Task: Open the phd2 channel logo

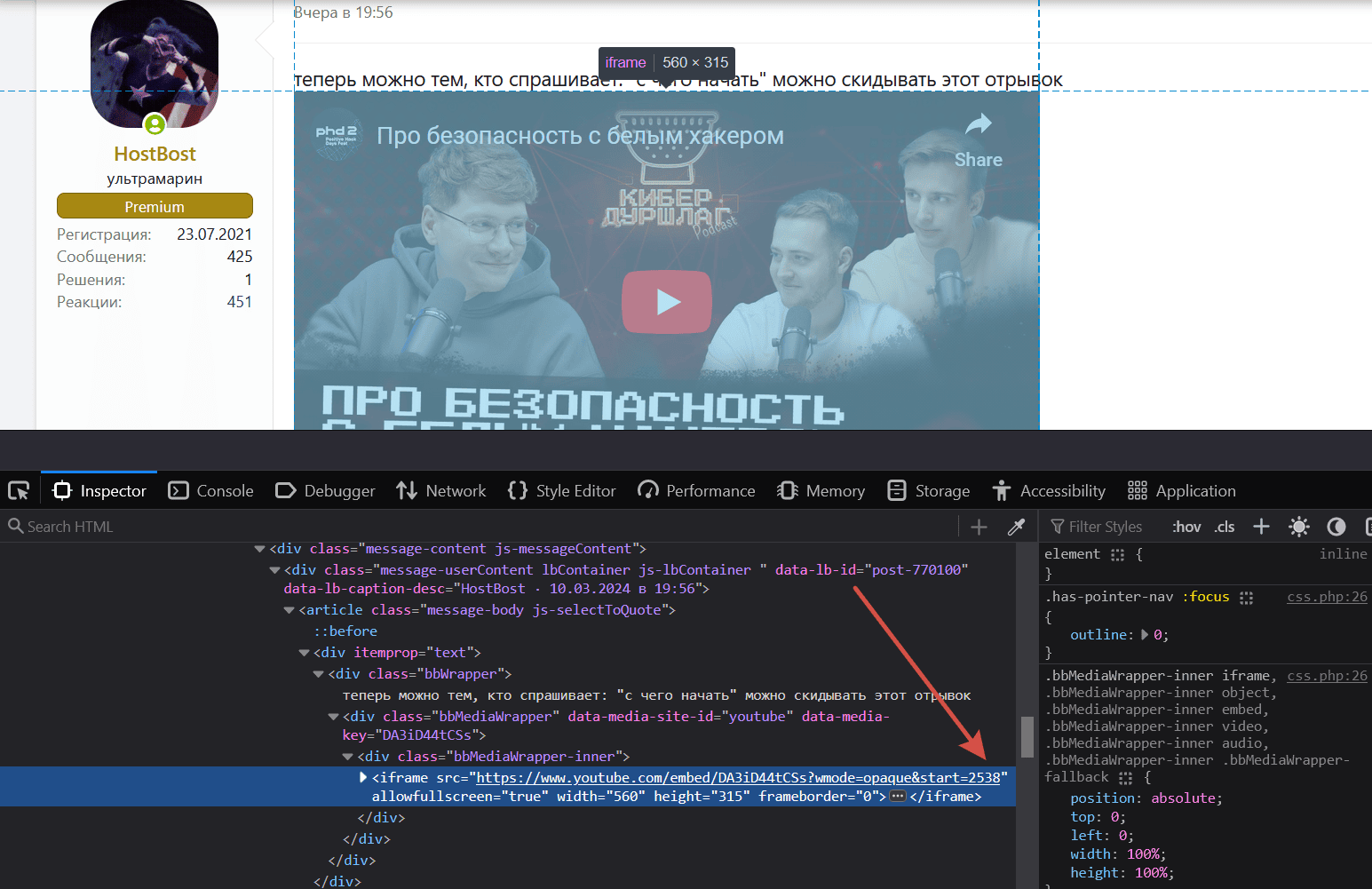Action: 337,134
